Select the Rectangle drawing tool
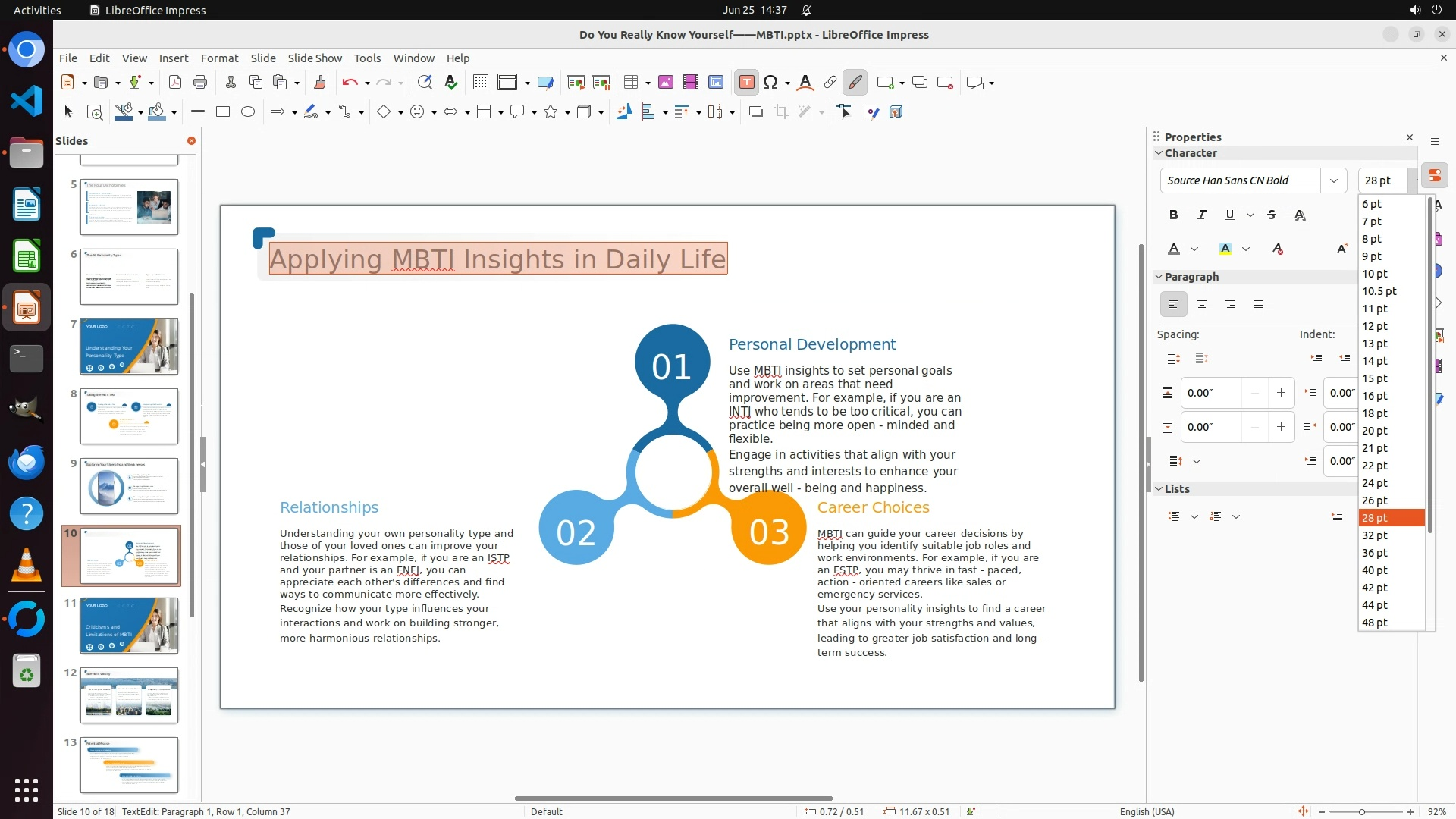The image size is (1456, 819). (x=223, y=112)
